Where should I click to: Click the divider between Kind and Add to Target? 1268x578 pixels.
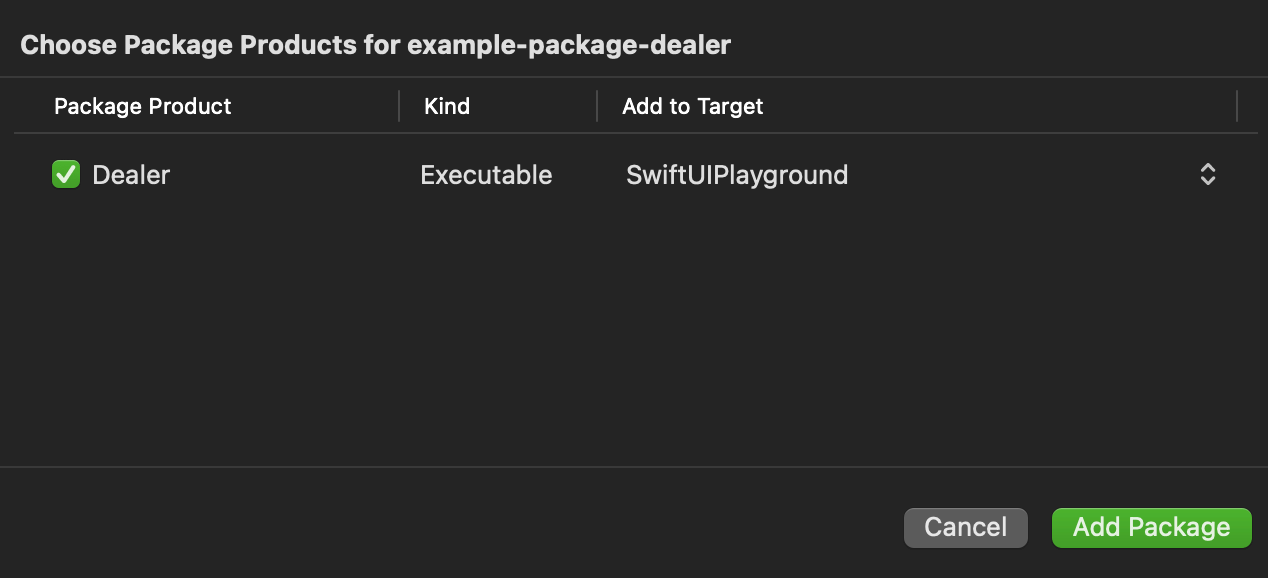click(597, 106)
